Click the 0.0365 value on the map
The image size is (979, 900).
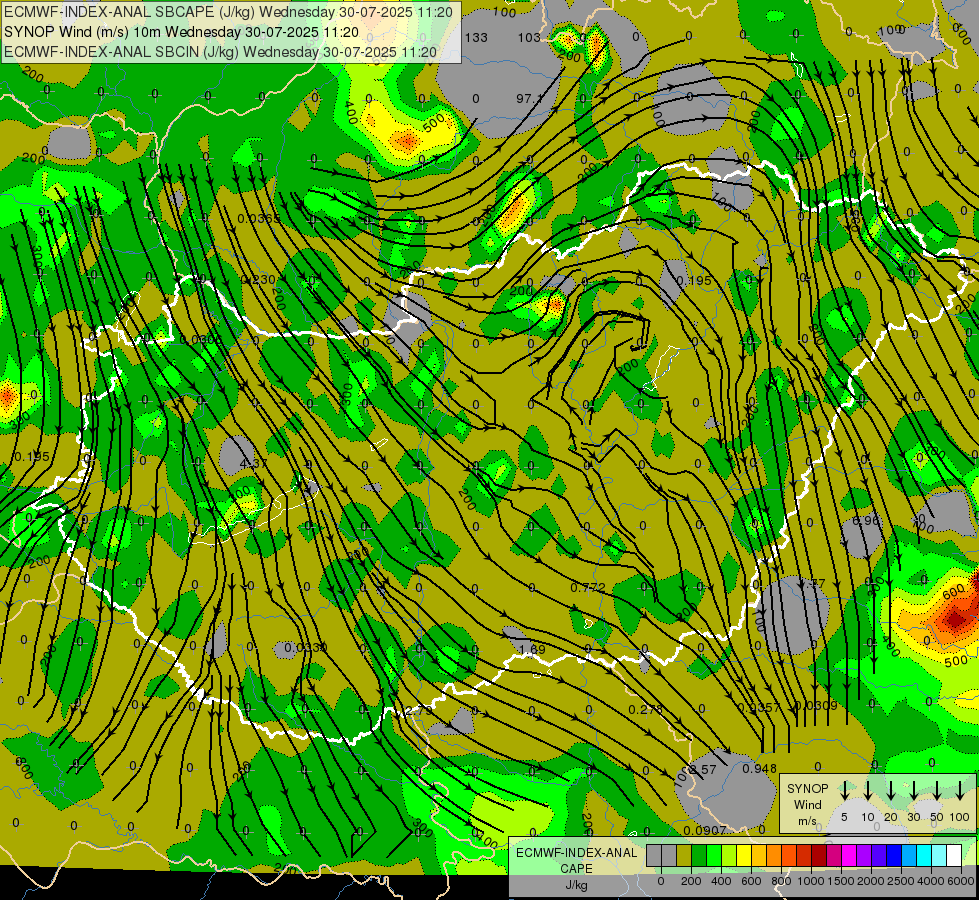pos(259,219)
